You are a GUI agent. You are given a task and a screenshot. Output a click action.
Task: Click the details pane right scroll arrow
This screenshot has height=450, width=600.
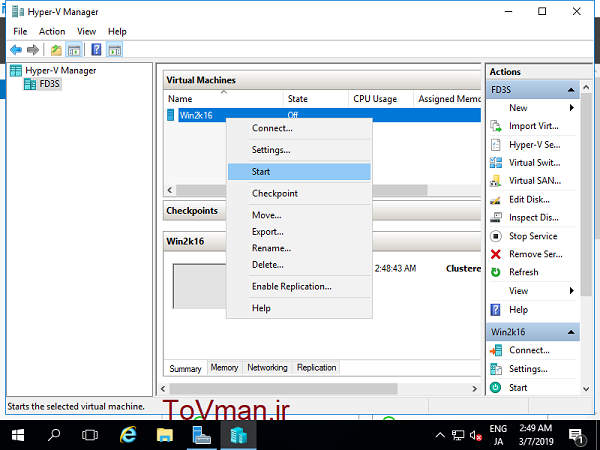coord(474,389)
